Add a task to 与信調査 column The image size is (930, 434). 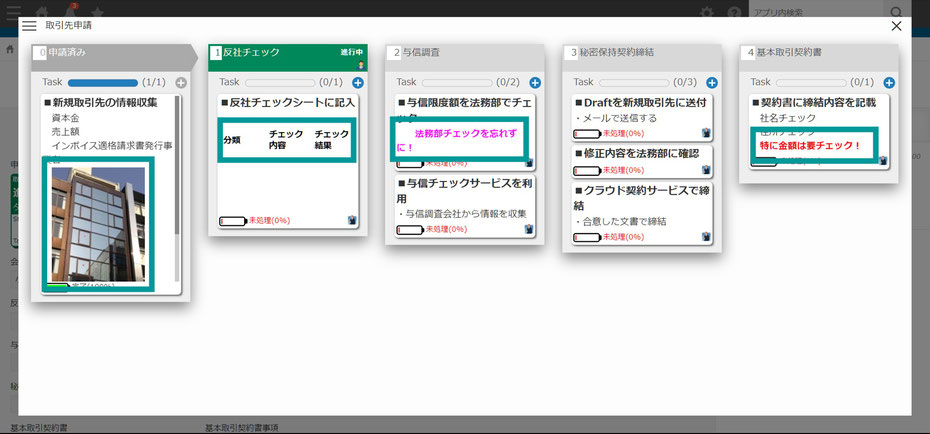tap(534, 83)
